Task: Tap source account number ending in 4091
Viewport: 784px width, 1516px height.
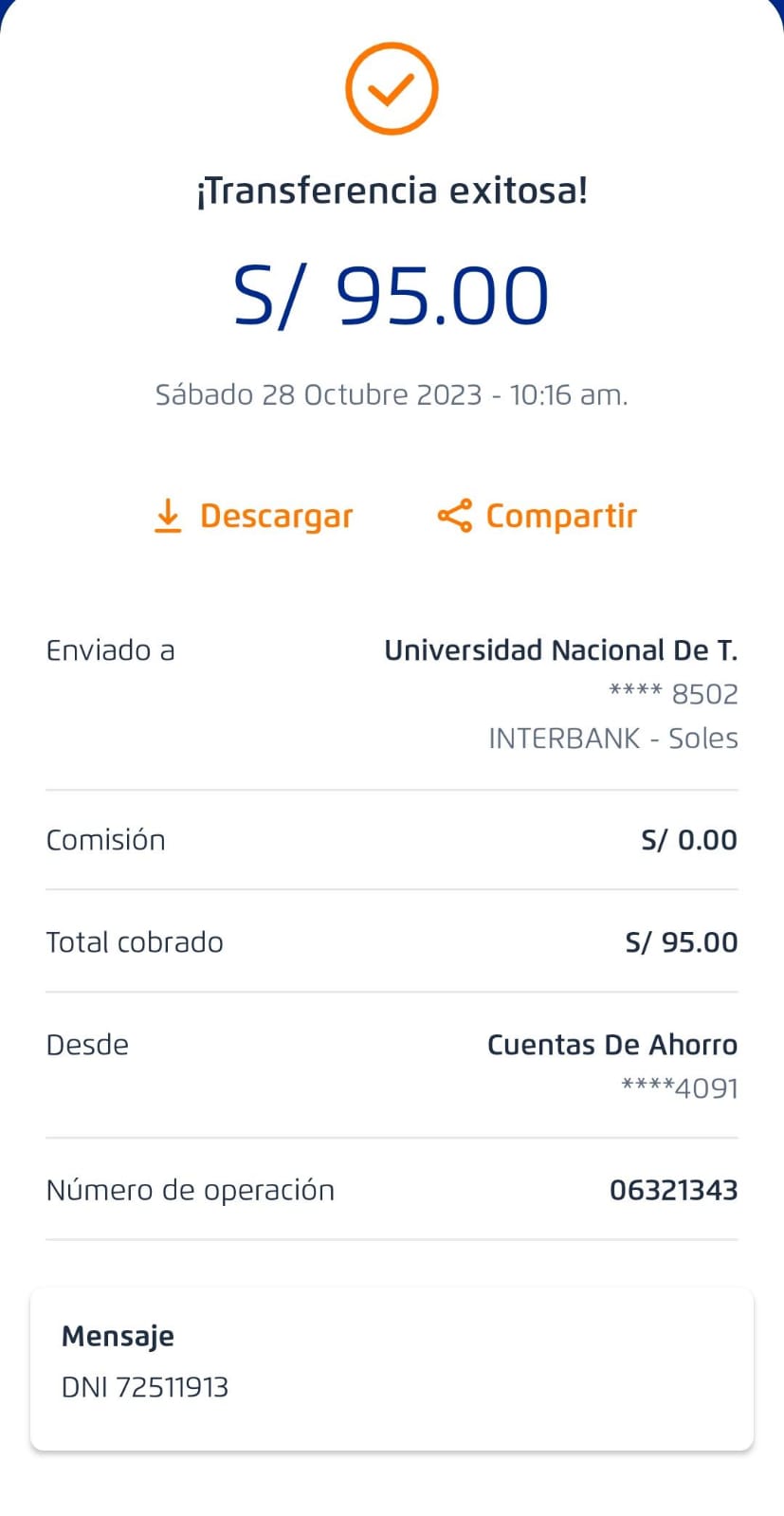Action: [679, 1088]
